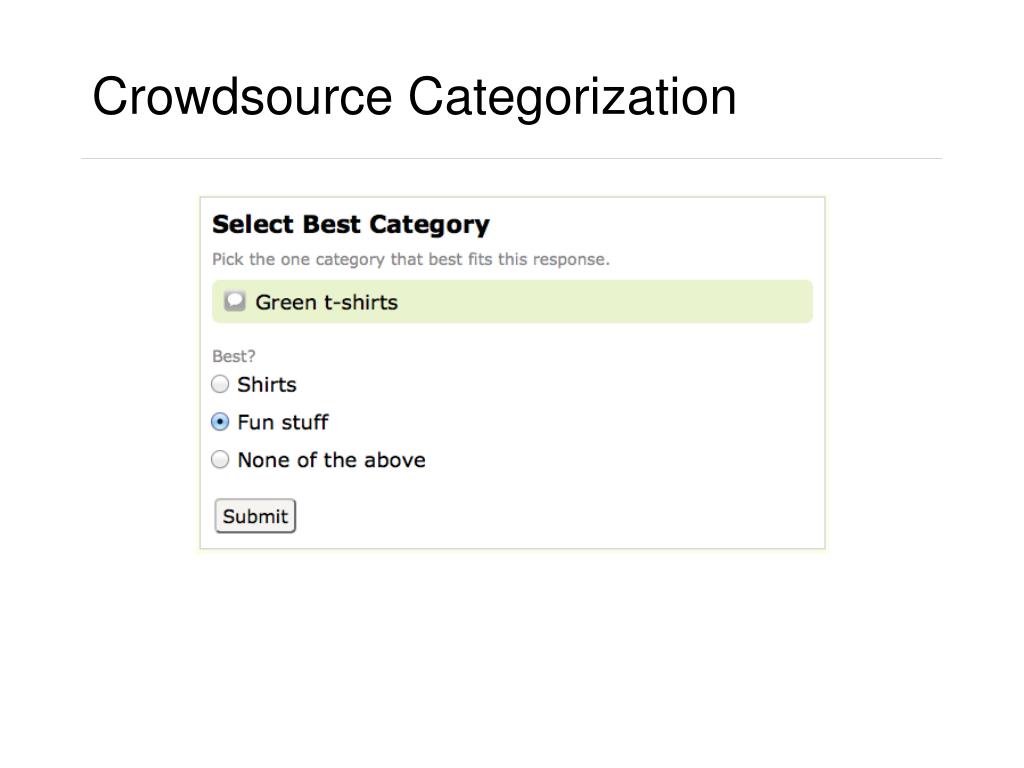1024x768 pixels.
Task: Click the Fun stuff option label text
Action: coord(283,423)
